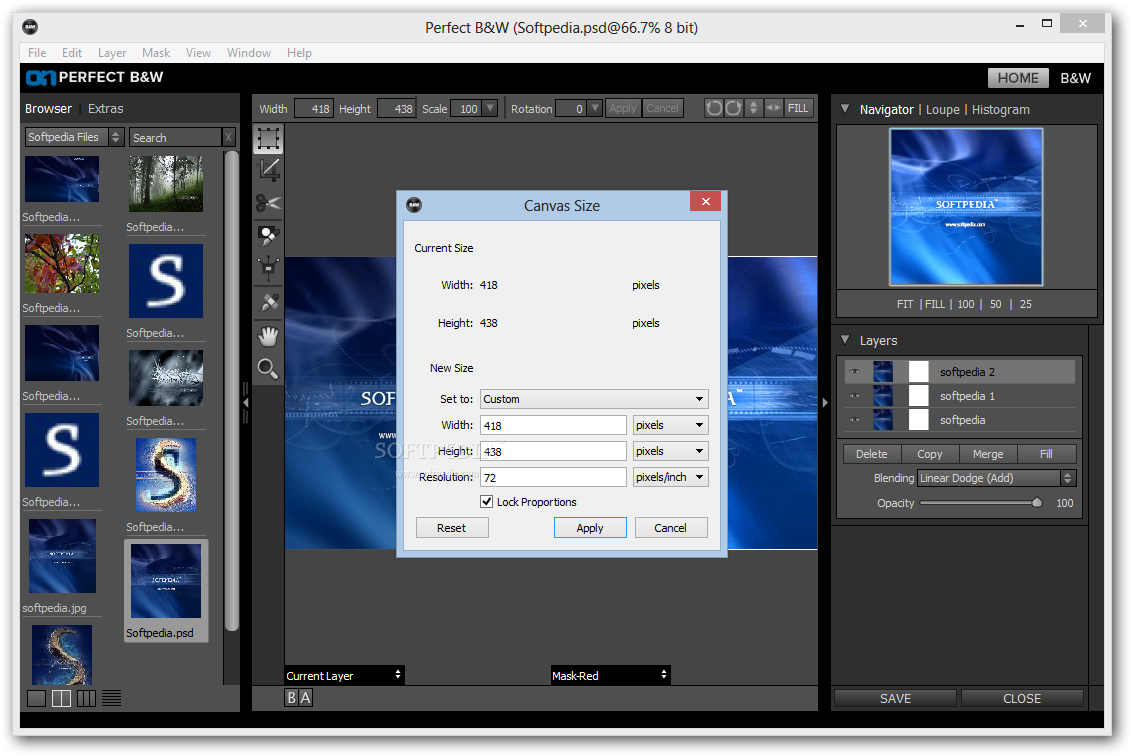The image size is (1132, 756).
Task: Toggle the B before preview button
Action: 292,698
